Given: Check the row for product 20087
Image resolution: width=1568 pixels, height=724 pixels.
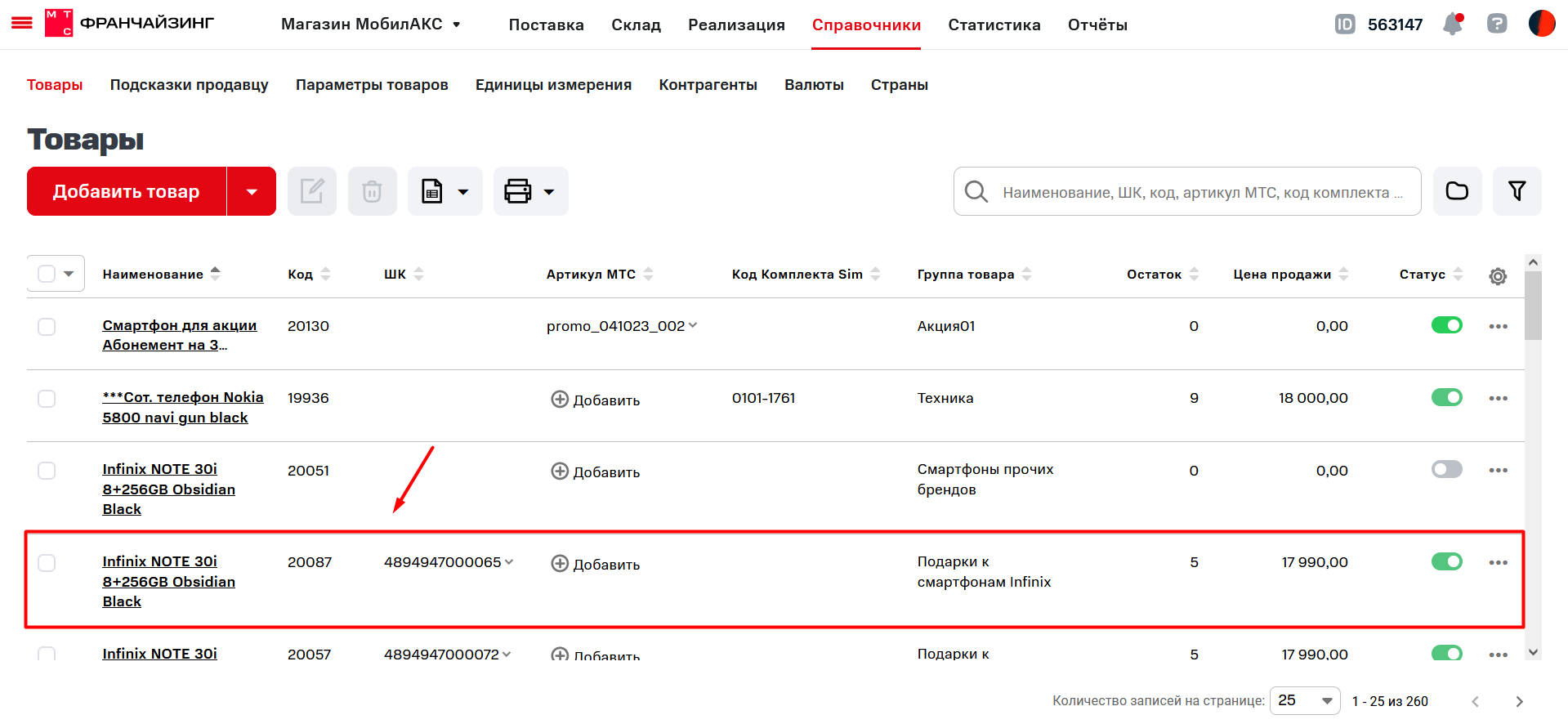Looking at the screenshot, I should (x=47, y=563).
